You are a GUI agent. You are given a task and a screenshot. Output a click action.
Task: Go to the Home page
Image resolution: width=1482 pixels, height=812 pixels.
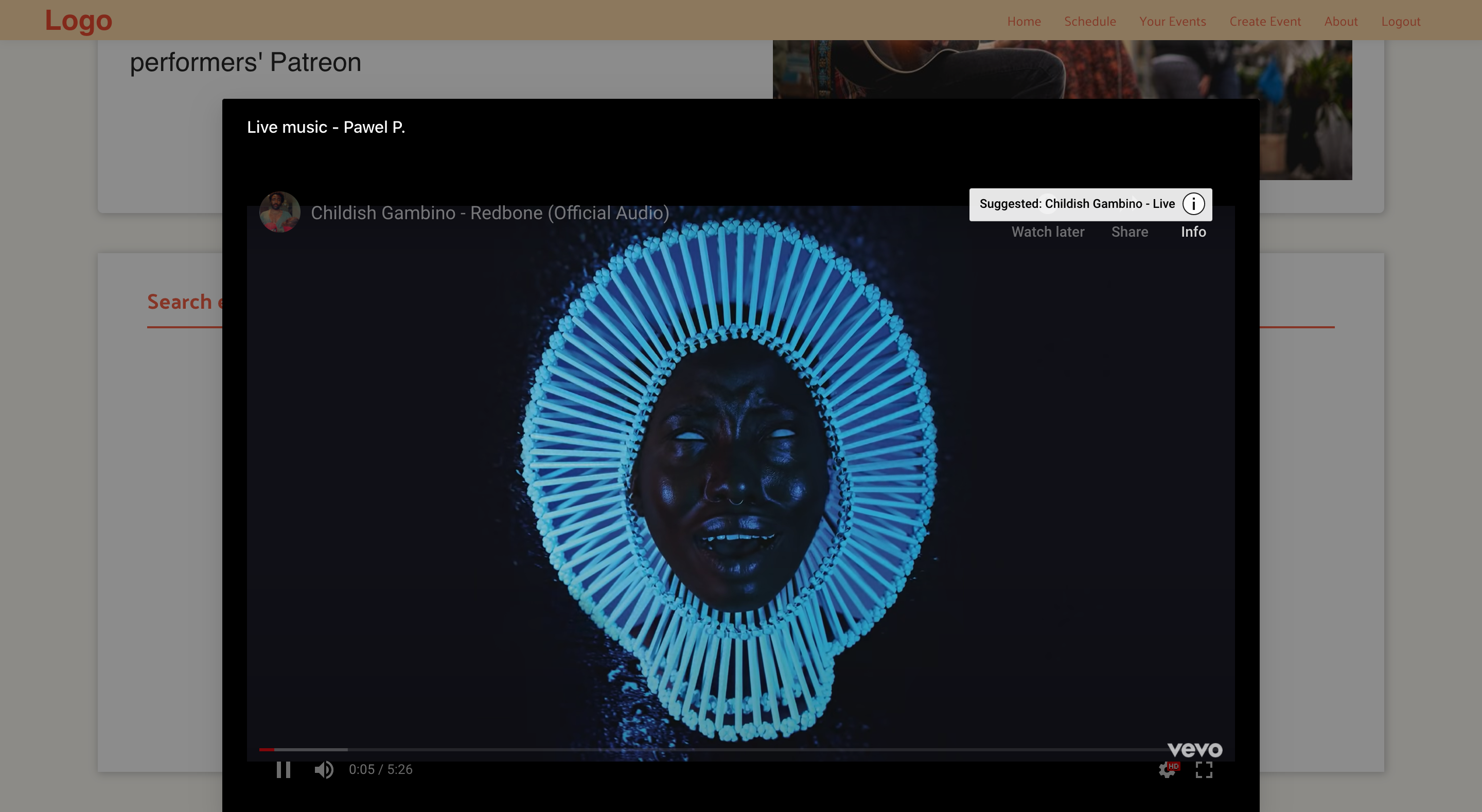tap(1024, 21)
